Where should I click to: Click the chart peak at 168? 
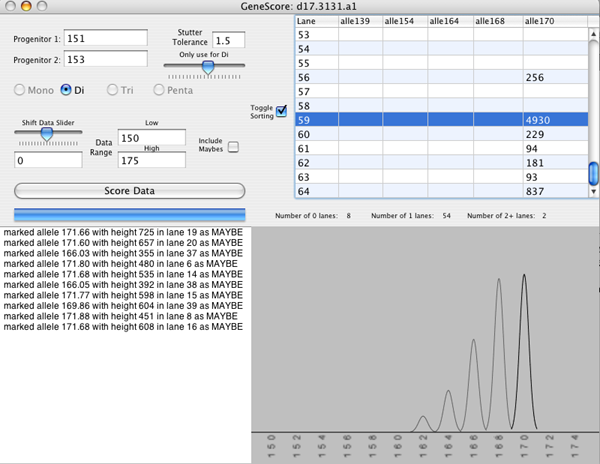click(x=499, y=354)
